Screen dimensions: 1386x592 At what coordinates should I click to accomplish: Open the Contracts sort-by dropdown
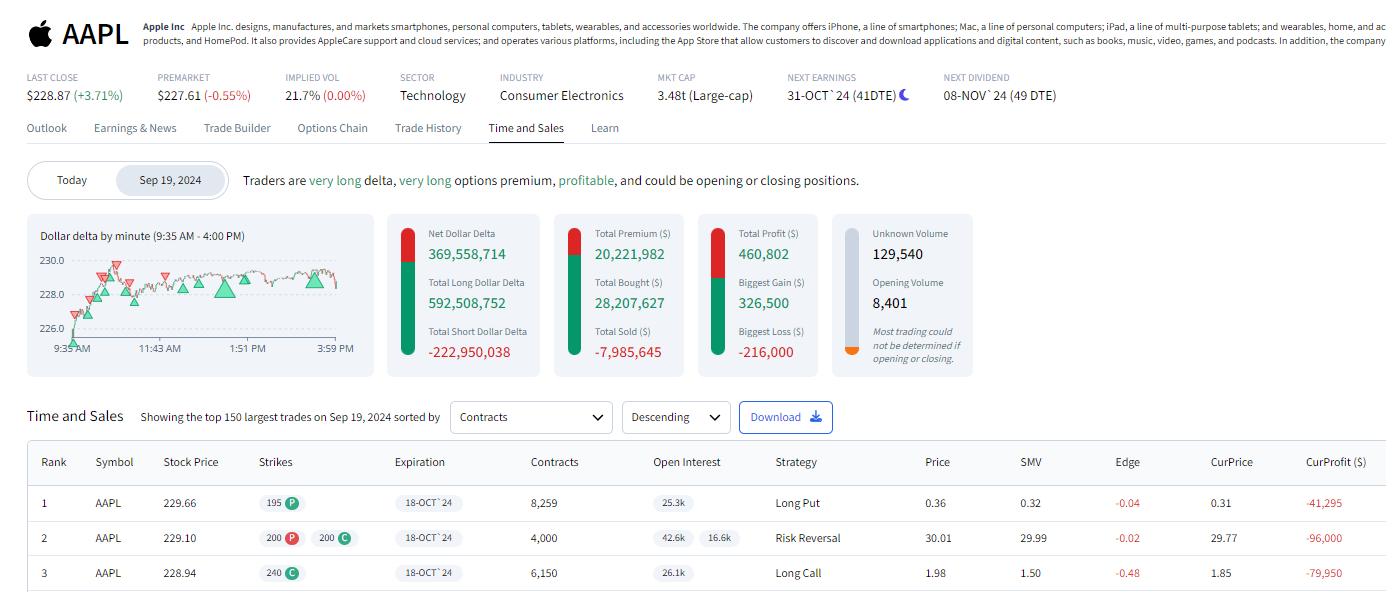531,417
